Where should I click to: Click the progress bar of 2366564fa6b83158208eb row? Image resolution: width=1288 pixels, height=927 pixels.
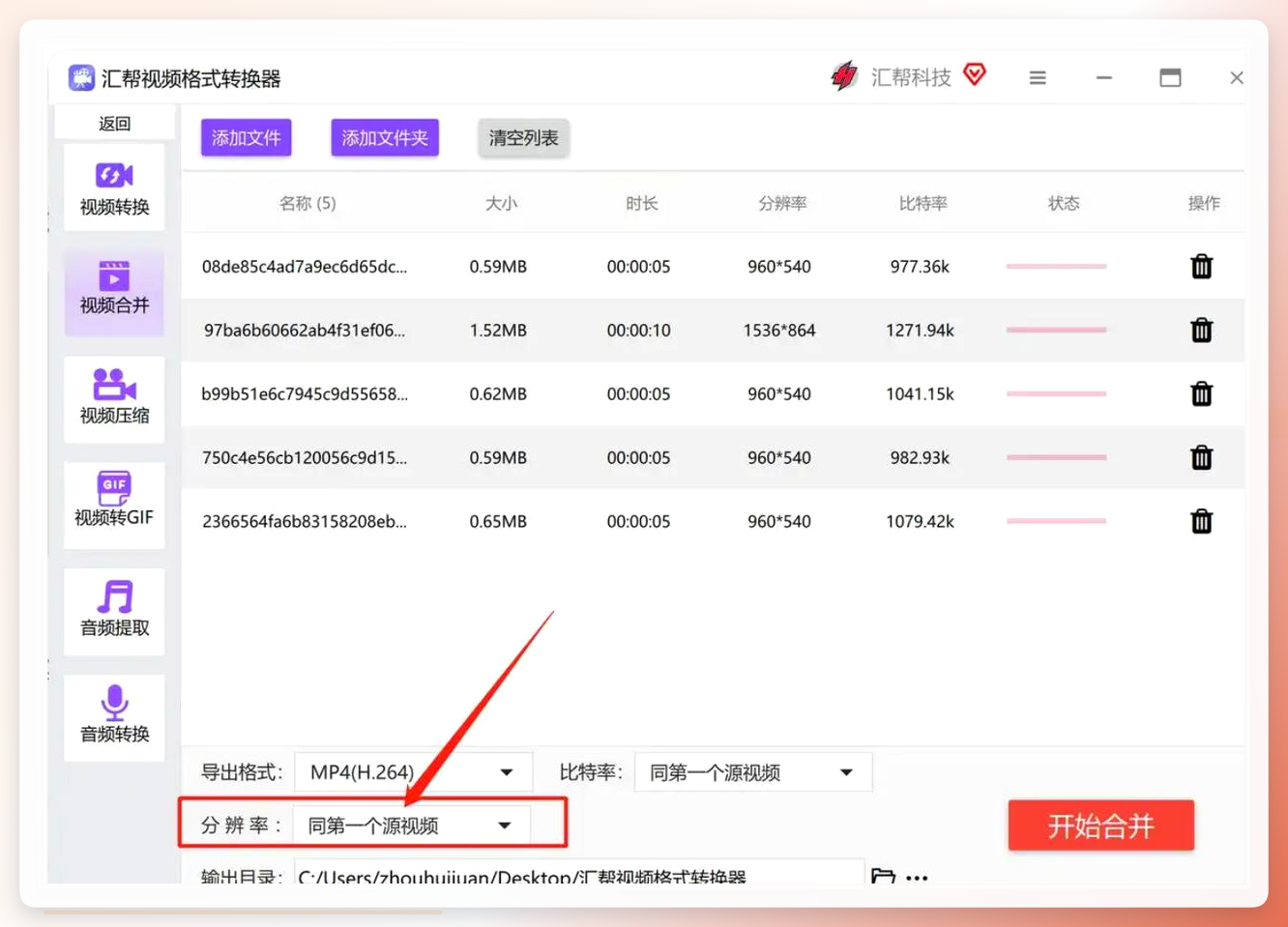pos(1056,521)
